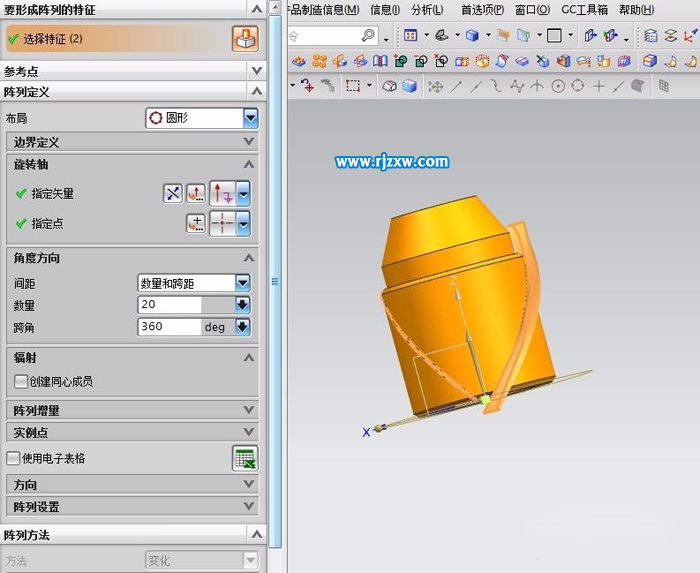Click the 跨角 value options arrow button
The width and height of the screenshot is (700, 573).
(x=242, y=327)
